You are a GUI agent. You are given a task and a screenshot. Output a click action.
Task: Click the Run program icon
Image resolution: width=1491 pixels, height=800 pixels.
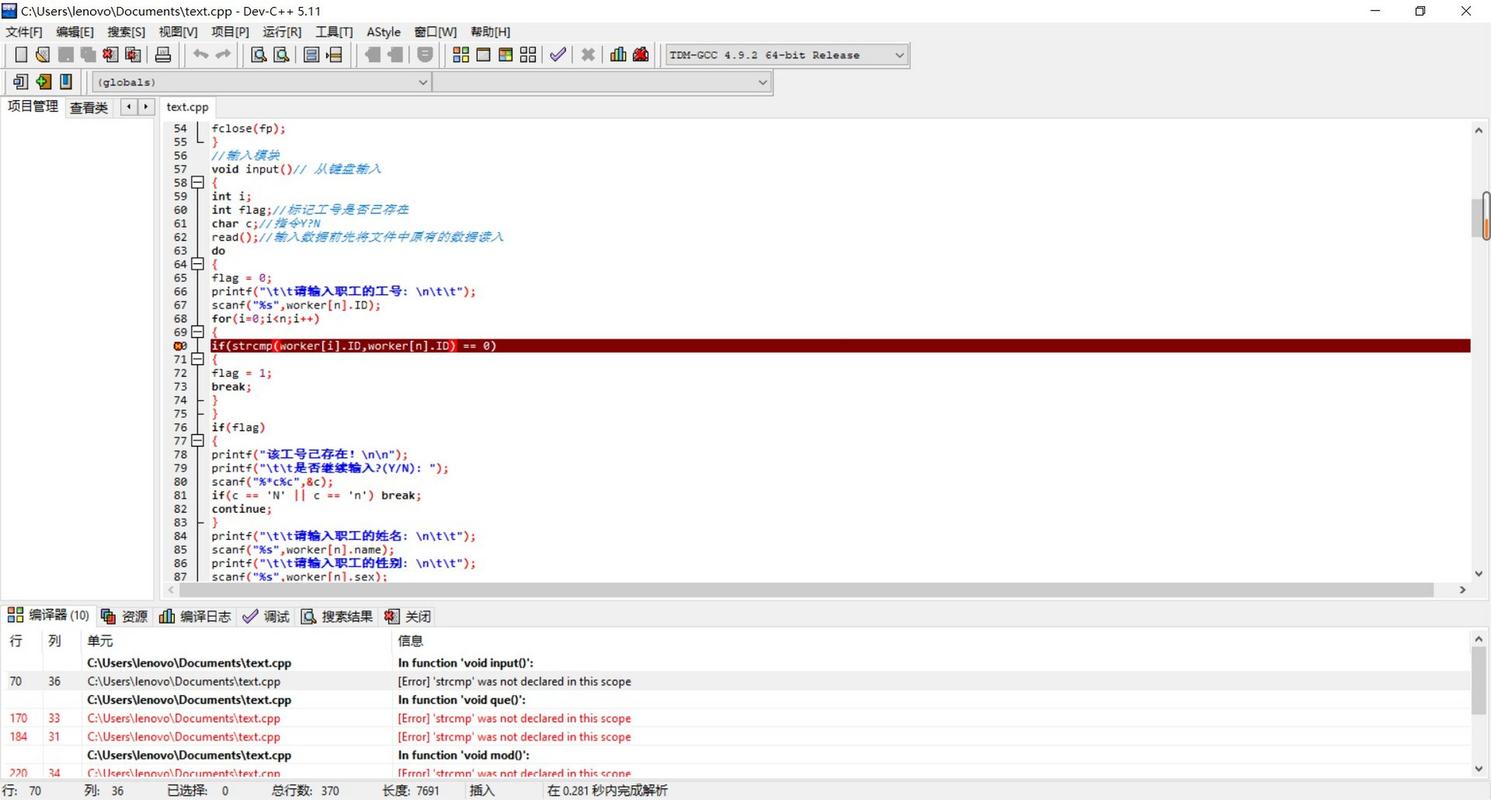483,55
